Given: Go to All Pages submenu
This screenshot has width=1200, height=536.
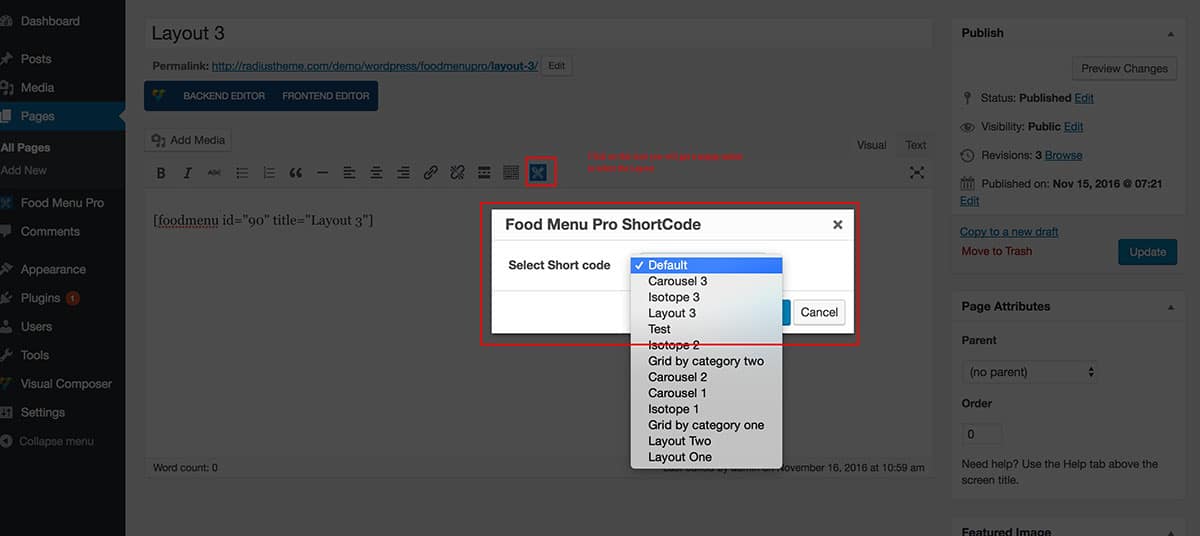Looking at the screenshot, I should (26, 147).
